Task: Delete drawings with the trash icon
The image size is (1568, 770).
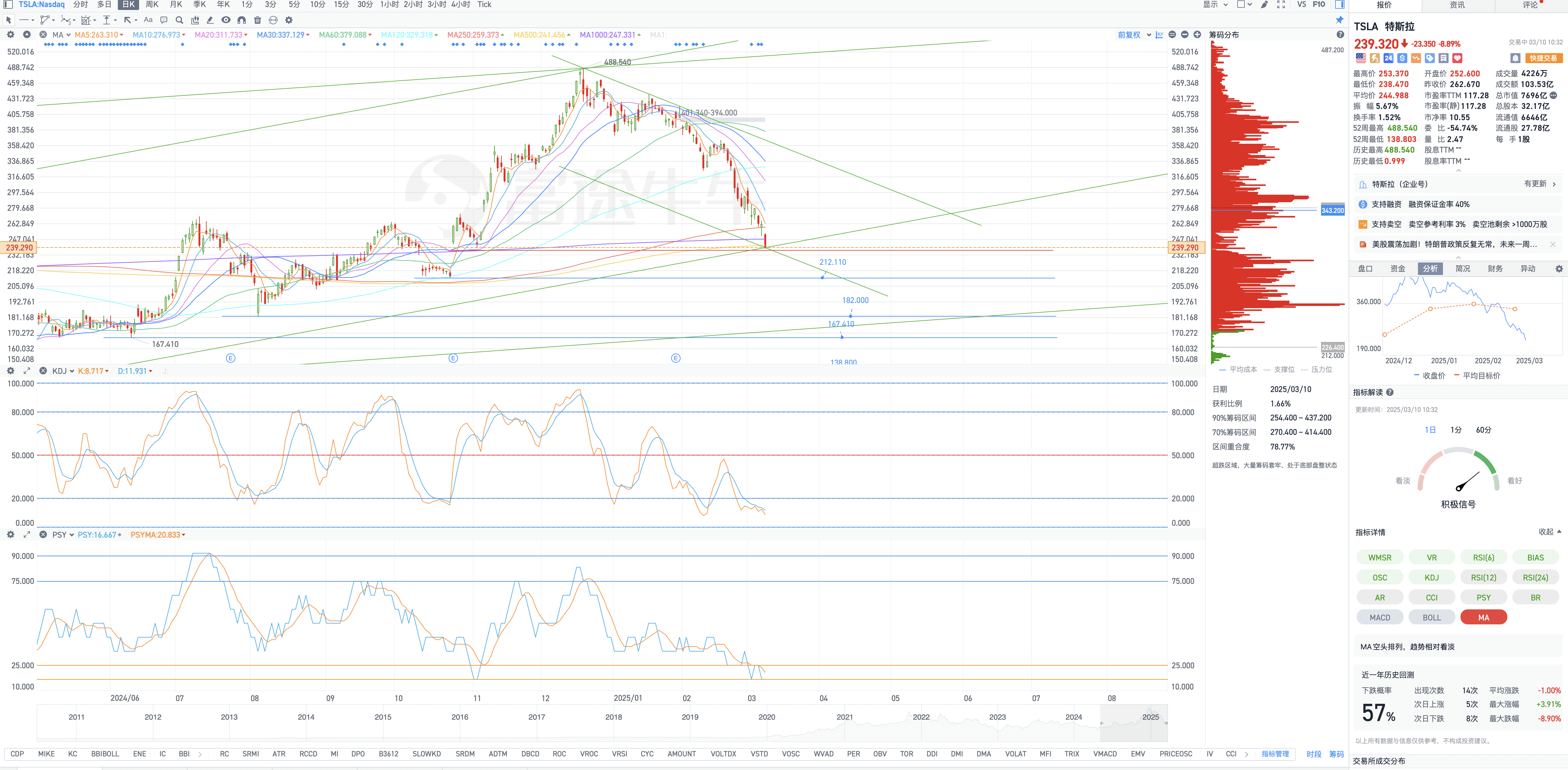Action: coord(258,20)
